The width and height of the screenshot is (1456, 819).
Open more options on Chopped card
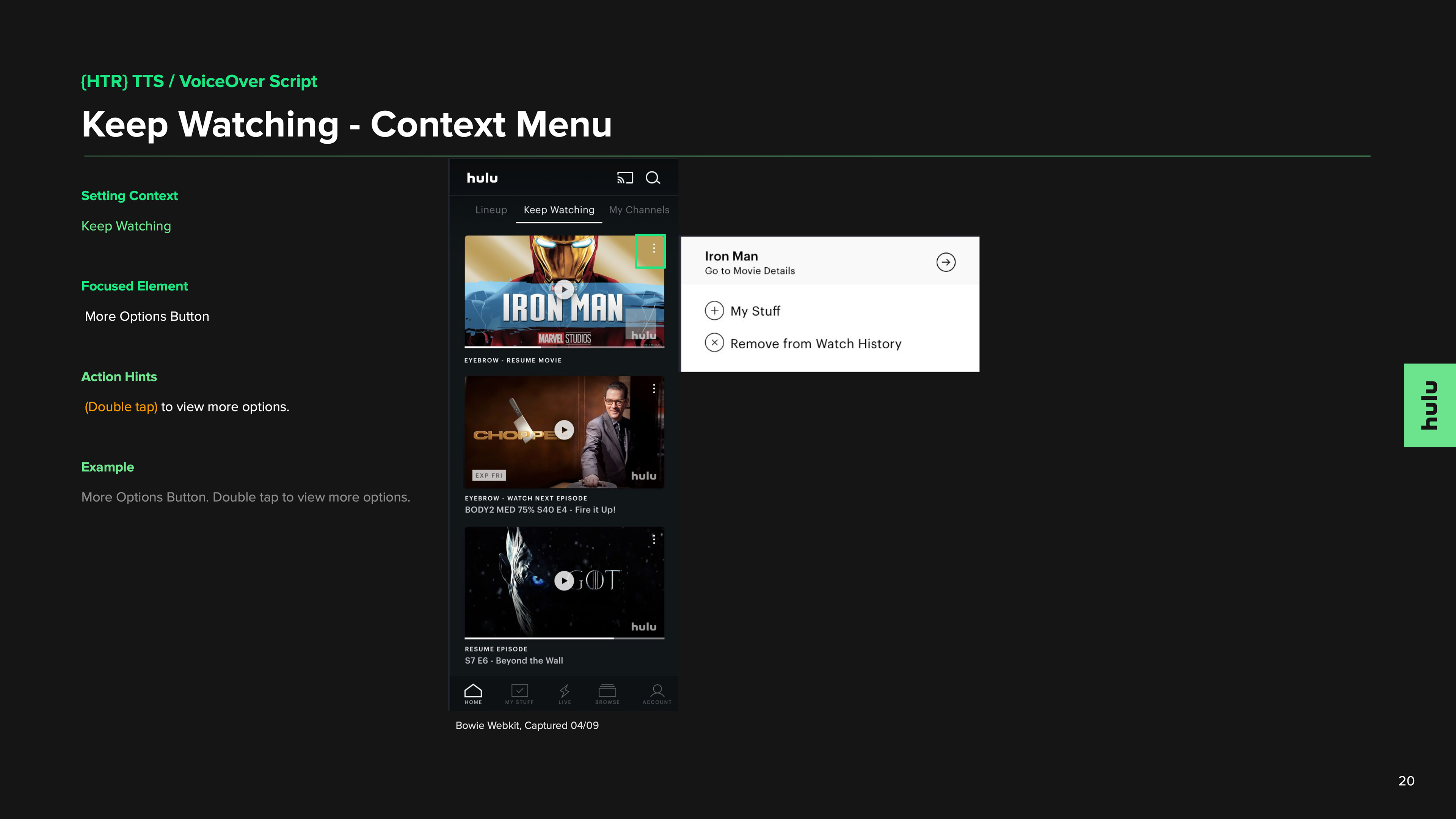[653, 389]
